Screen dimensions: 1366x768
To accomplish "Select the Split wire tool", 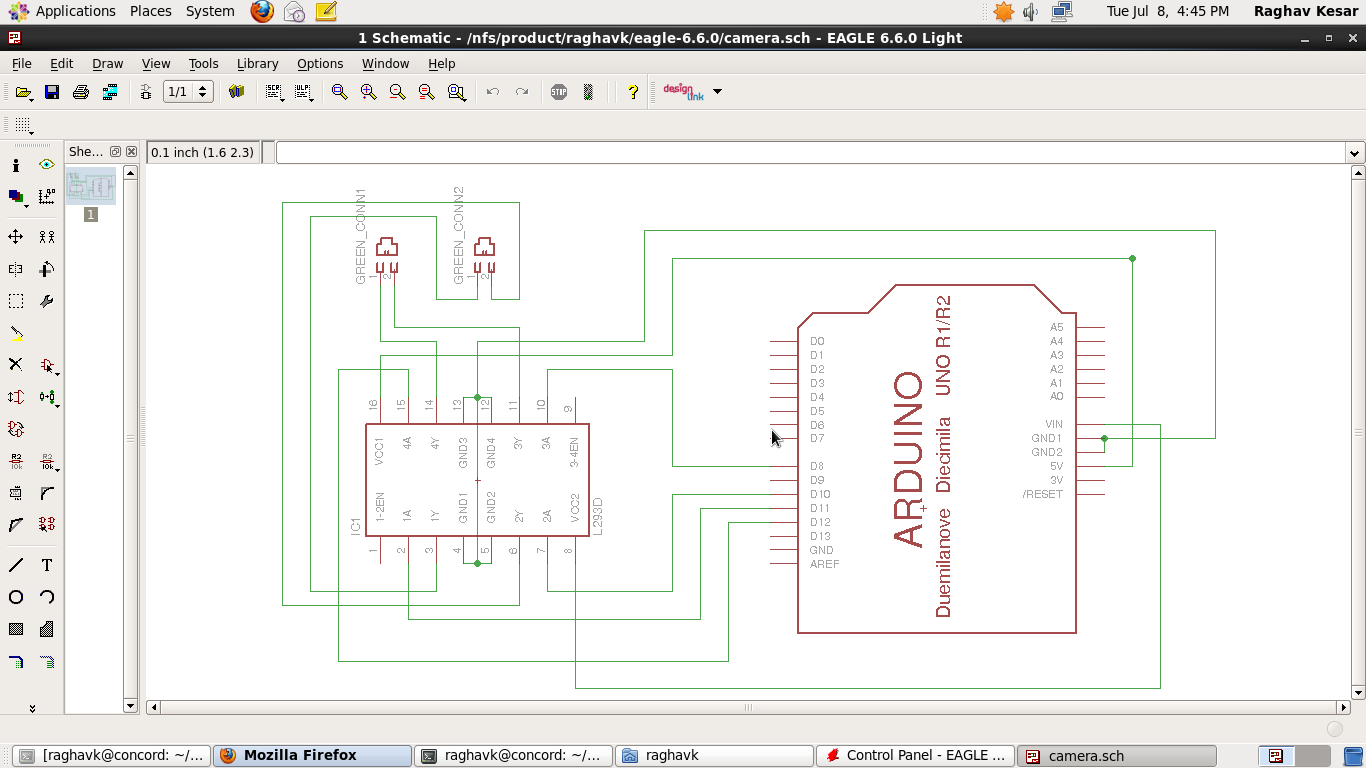I will coord(16,525).
